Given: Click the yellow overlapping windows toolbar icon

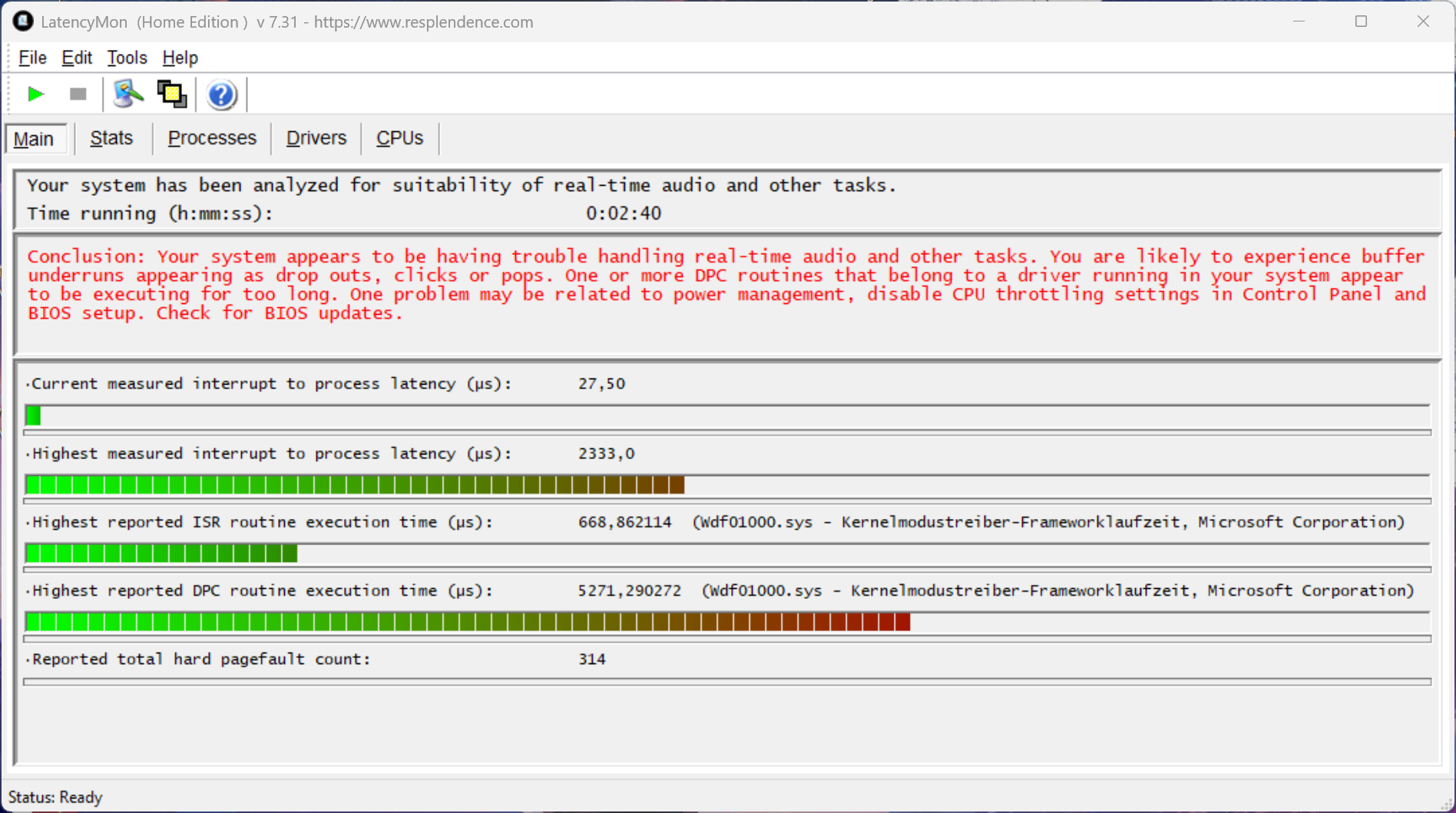Looking at the screenshot, I should click(172, 94).
